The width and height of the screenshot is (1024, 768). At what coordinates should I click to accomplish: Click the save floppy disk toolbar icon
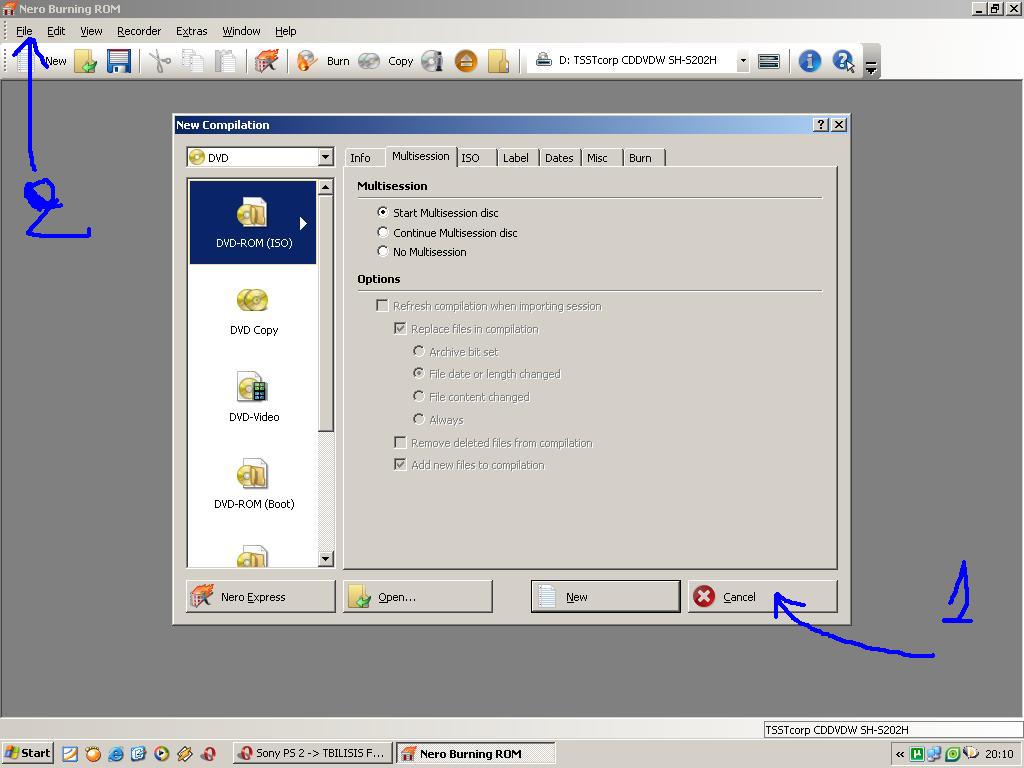pyautogui.click(x=119, y=61)
